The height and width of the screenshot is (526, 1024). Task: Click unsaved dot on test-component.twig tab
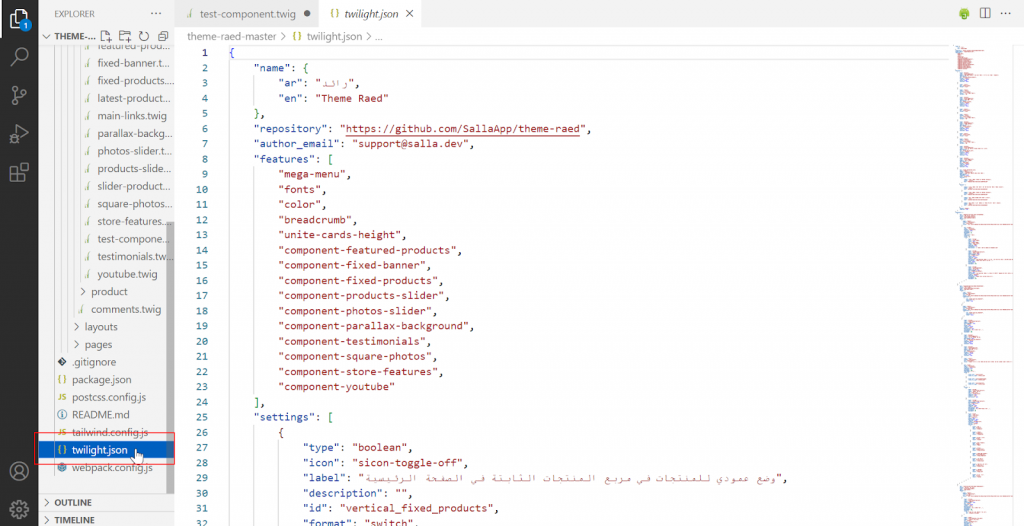click(307, 14)
